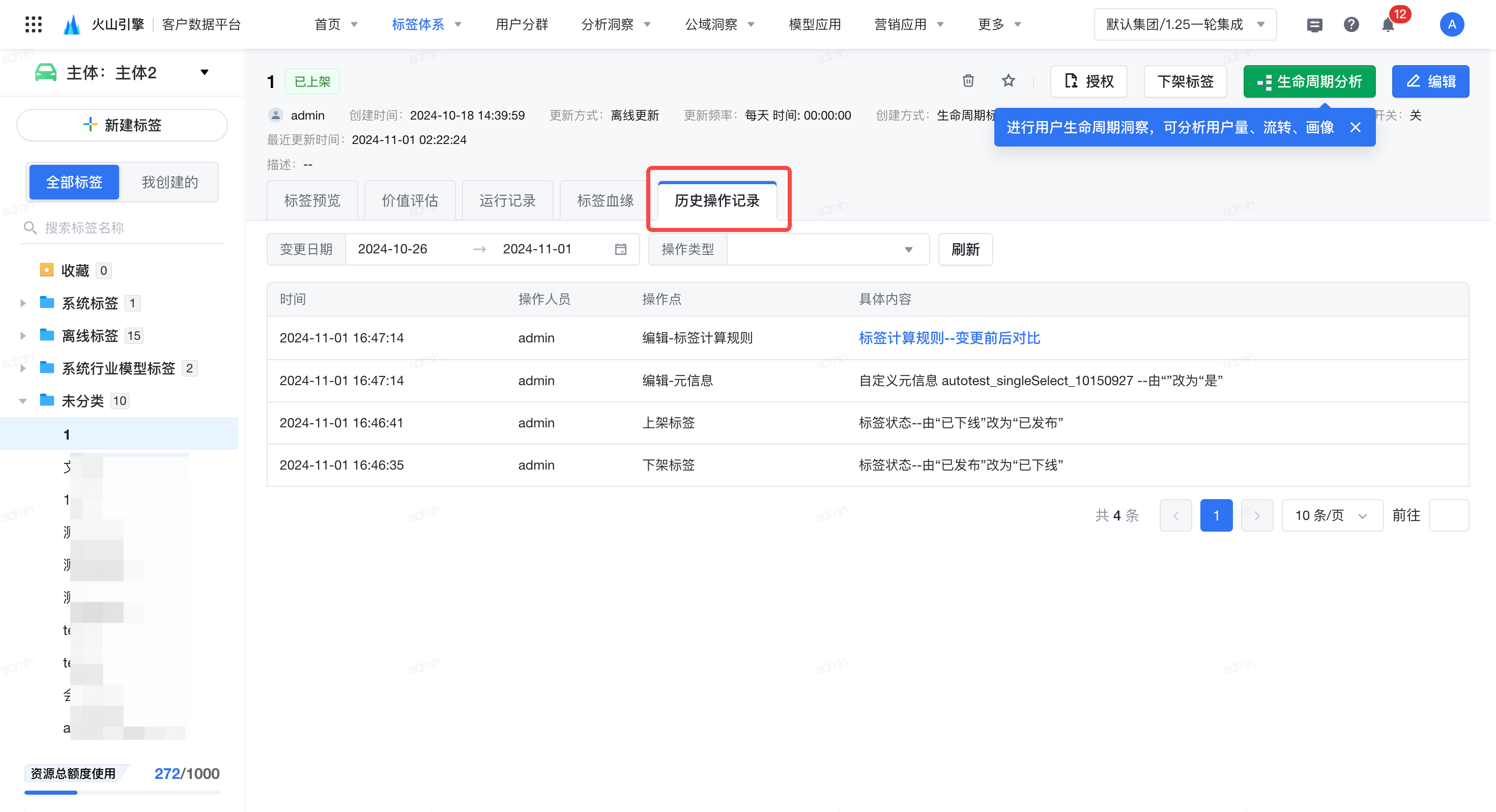Click the Volcano Engine logo
1496x812 pixels.
coord(72,24)
